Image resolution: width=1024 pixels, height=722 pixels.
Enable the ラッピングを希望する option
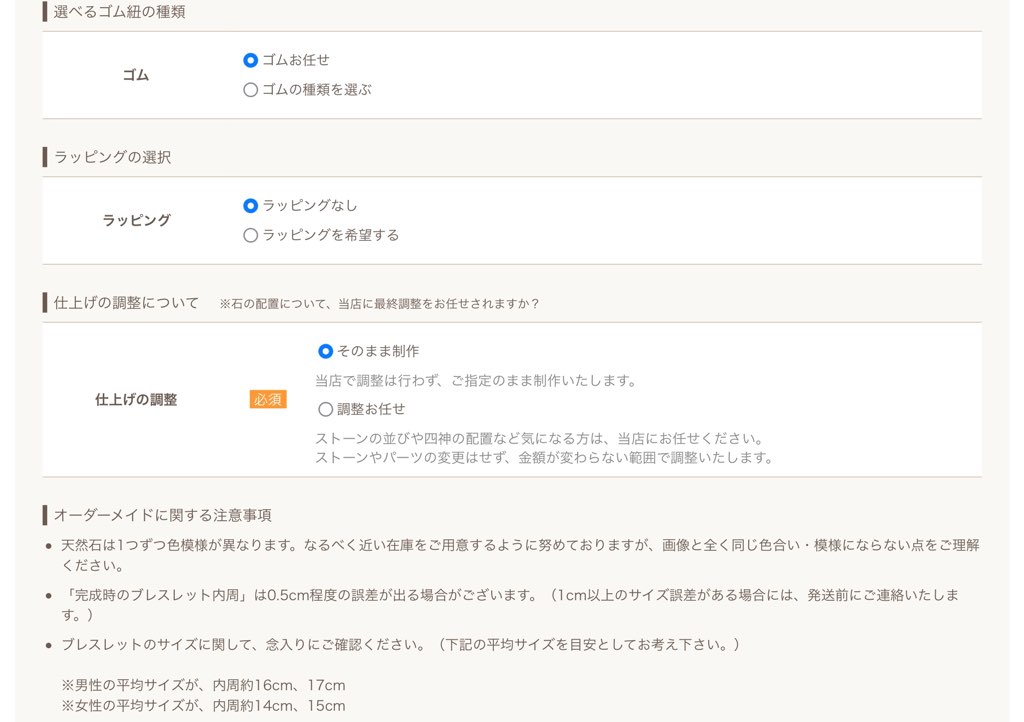coord(250,235)
